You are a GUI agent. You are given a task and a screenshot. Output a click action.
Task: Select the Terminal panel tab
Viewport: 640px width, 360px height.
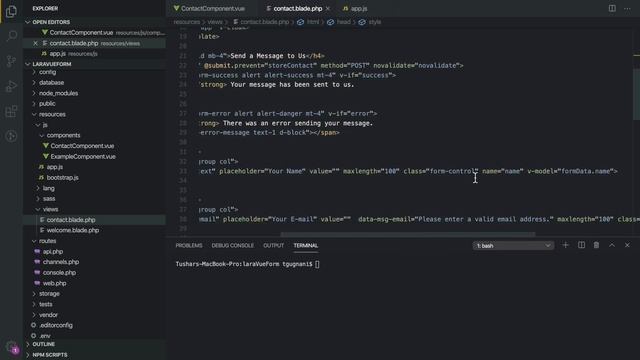pos(306,245)
